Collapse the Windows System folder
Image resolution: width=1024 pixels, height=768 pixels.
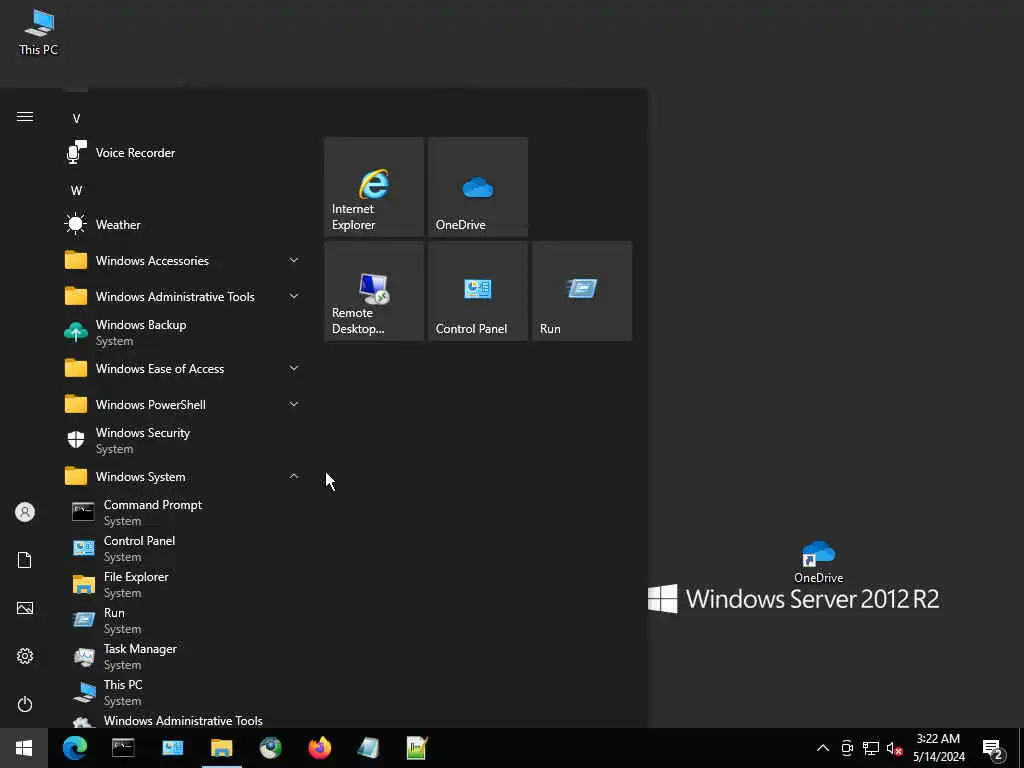tap(183, 477)
